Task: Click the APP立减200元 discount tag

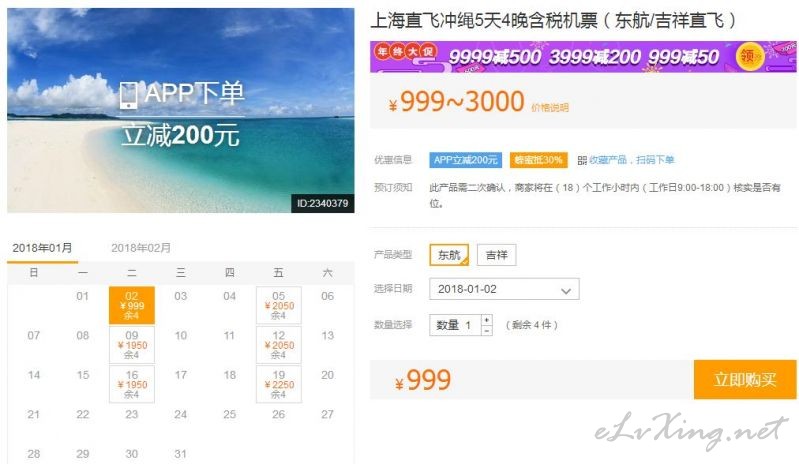Action: coord(465,160)
